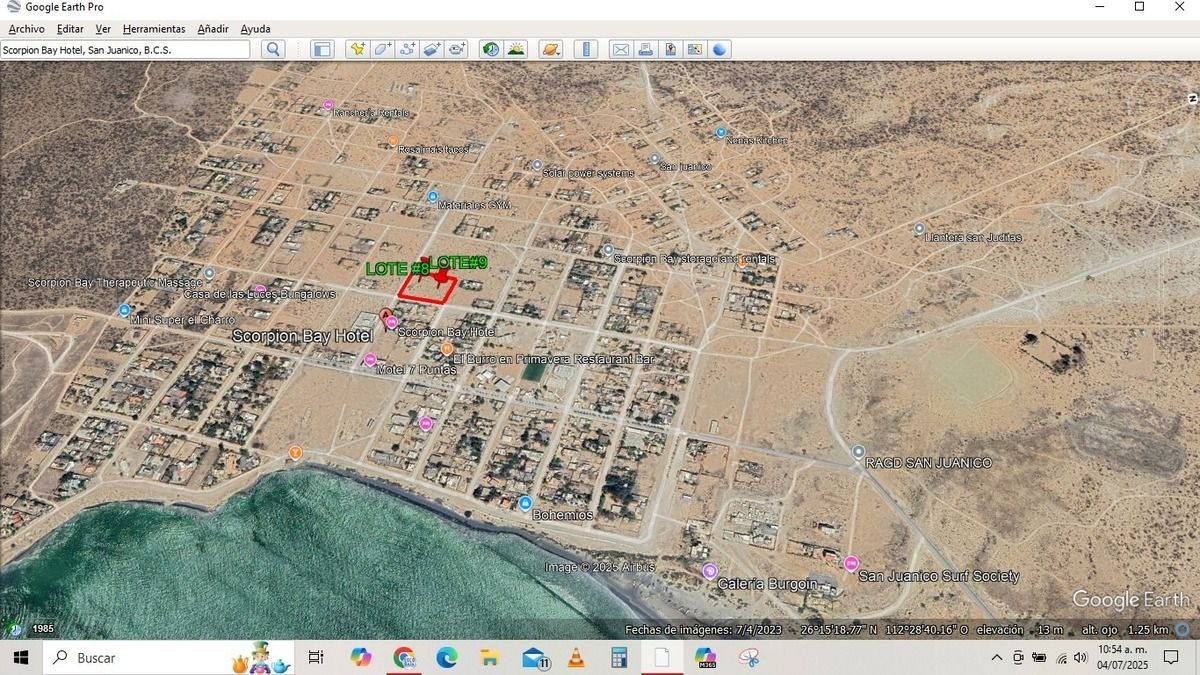Click the blue globe toolbar icon
Screen dimensions: 1200x675
tap(720, 49)
